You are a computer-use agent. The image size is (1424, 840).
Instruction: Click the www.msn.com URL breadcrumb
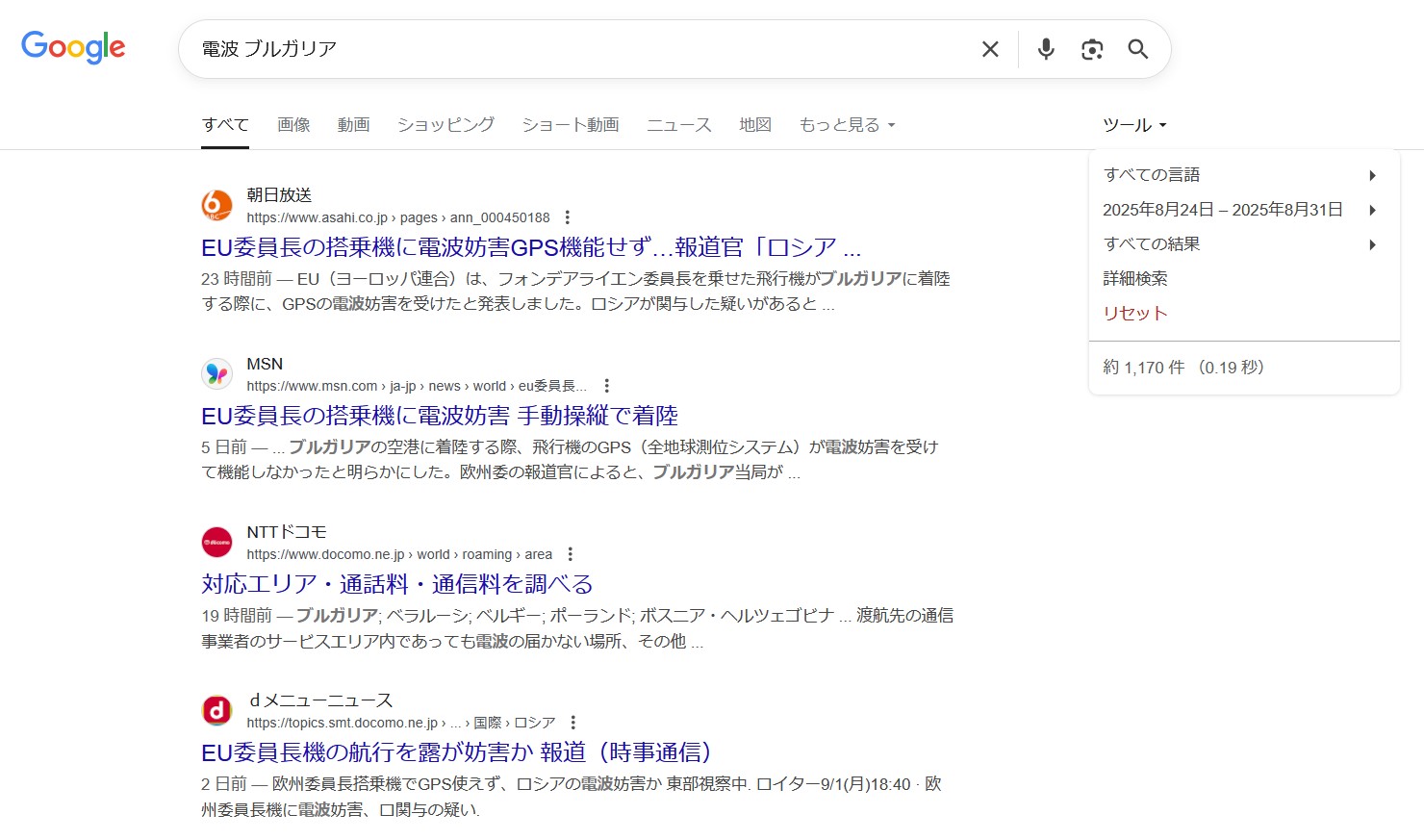click(417, 386)
